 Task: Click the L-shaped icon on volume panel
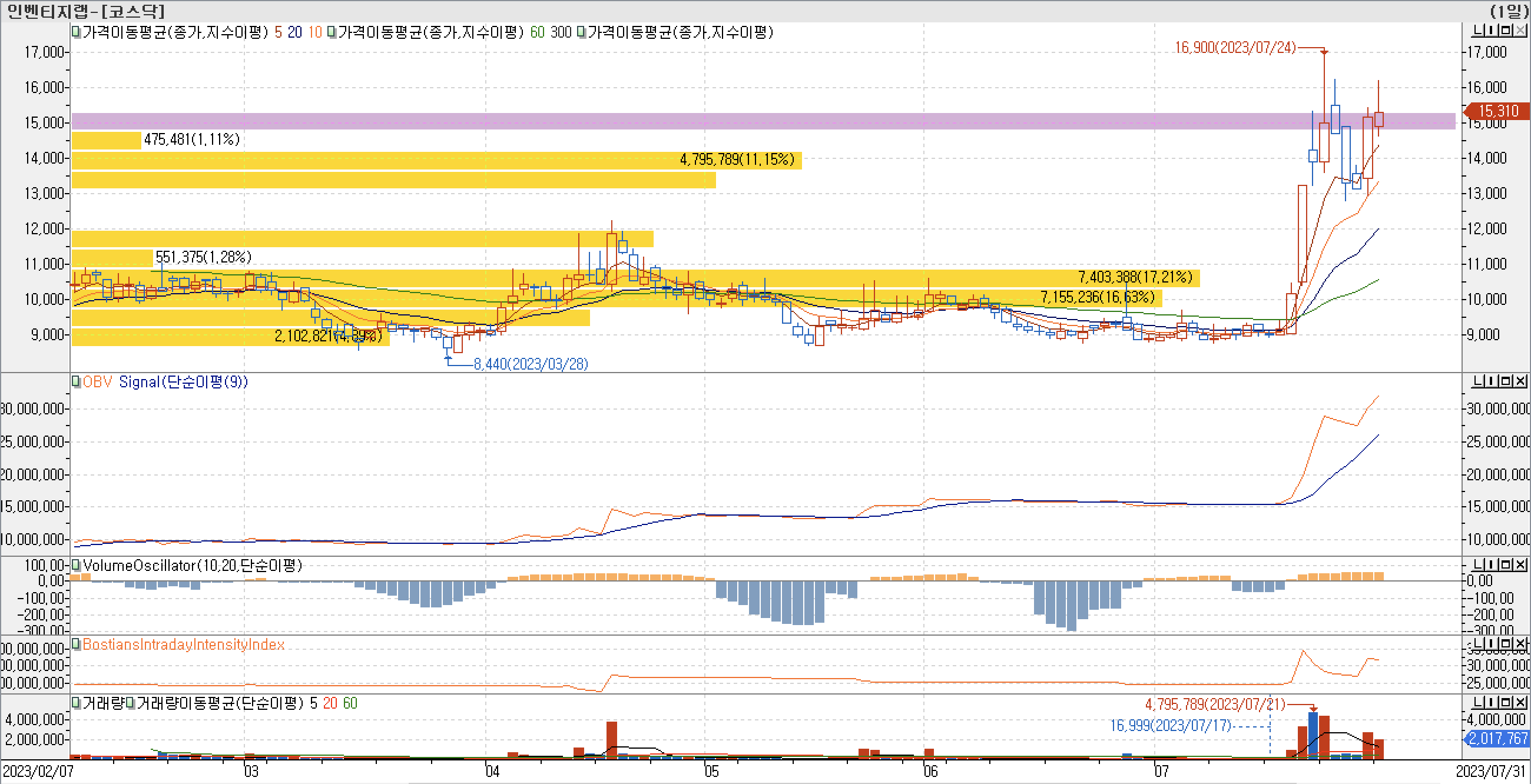[x=1479, y=702]
